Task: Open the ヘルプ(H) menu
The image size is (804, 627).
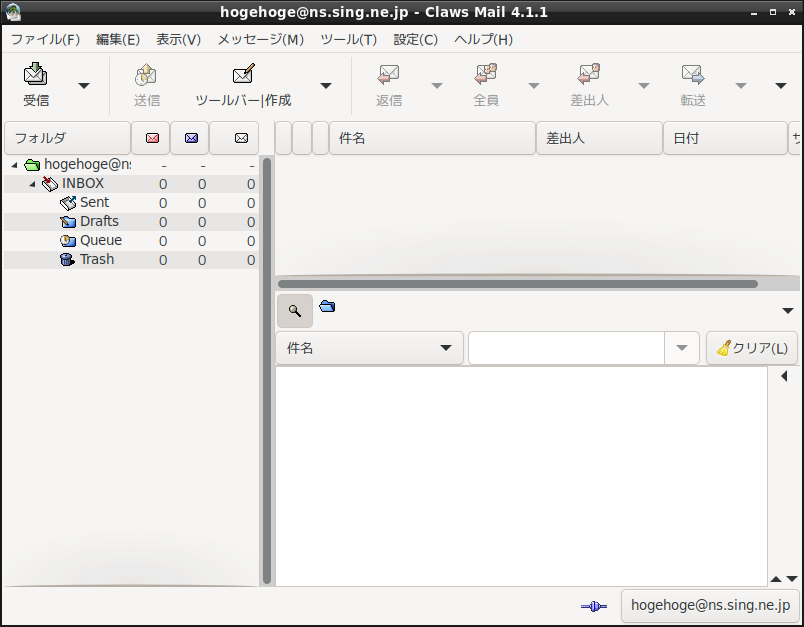Action: [484, 39]
